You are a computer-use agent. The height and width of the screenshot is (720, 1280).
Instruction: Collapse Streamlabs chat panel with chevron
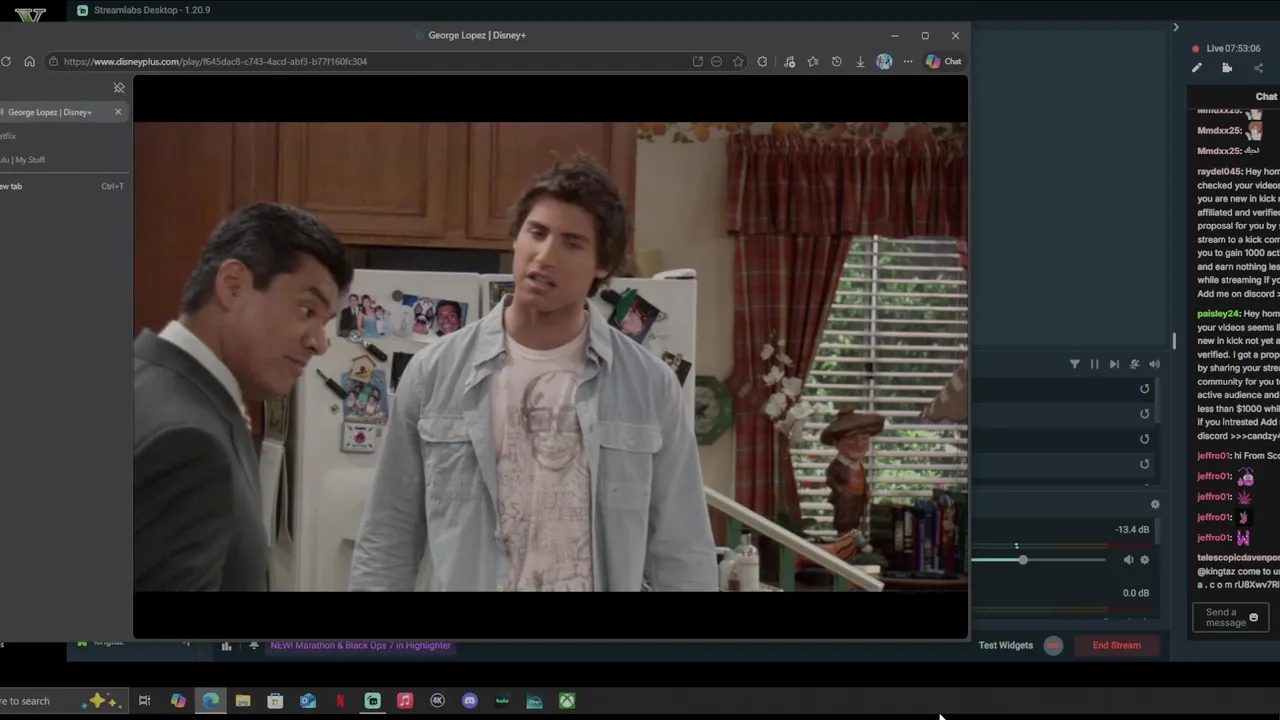coord(1176,27)
